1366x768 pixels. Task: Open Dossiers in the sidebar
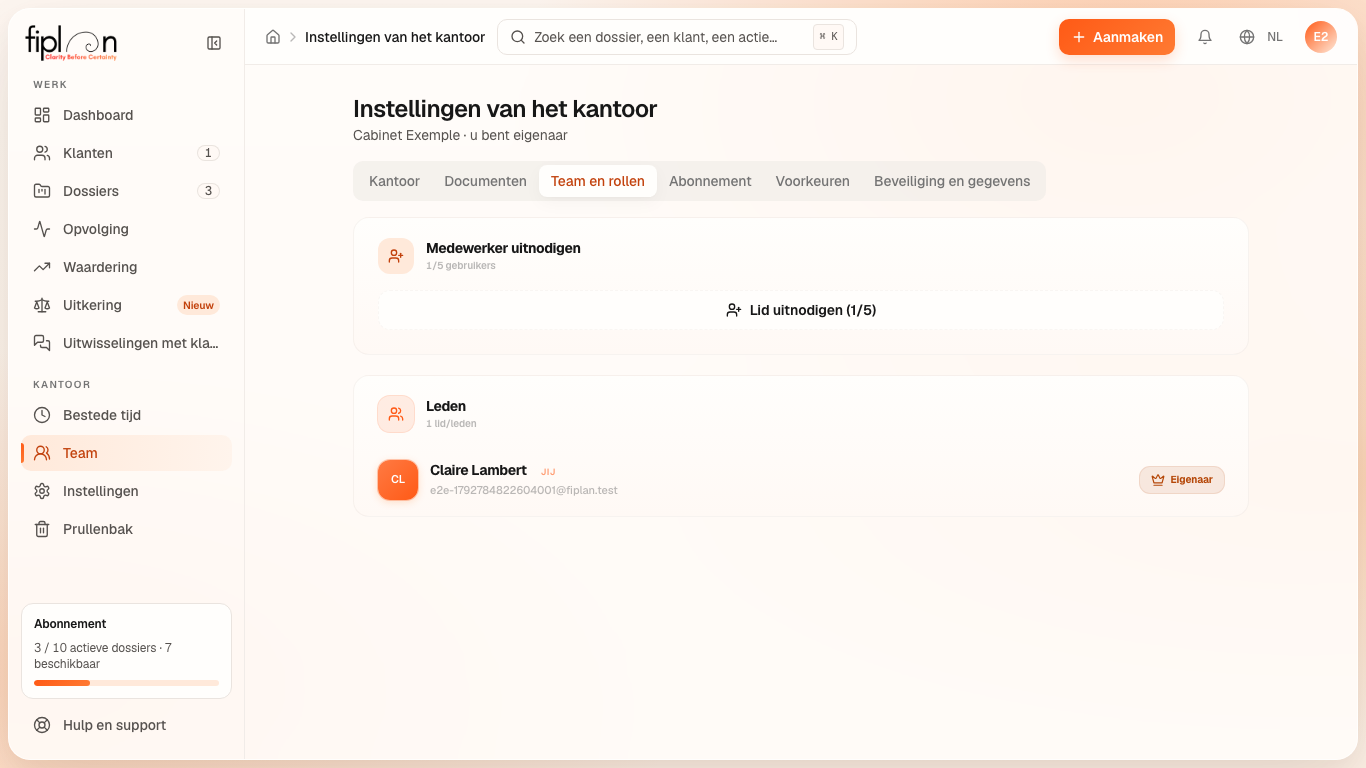tap(126, 191)
